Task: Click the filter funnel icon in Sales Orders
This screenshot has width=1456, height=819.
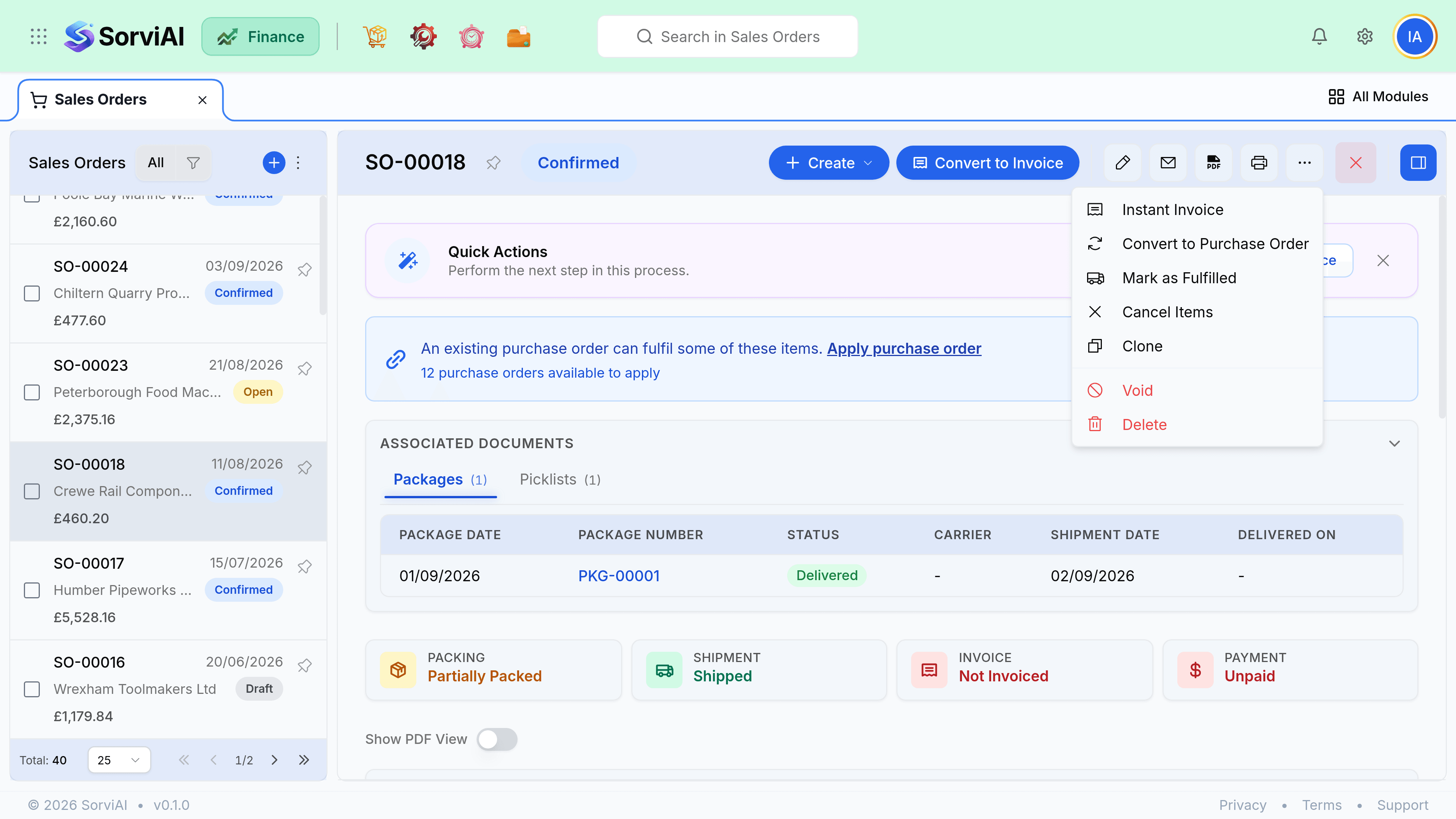Action: click(193, 163)
